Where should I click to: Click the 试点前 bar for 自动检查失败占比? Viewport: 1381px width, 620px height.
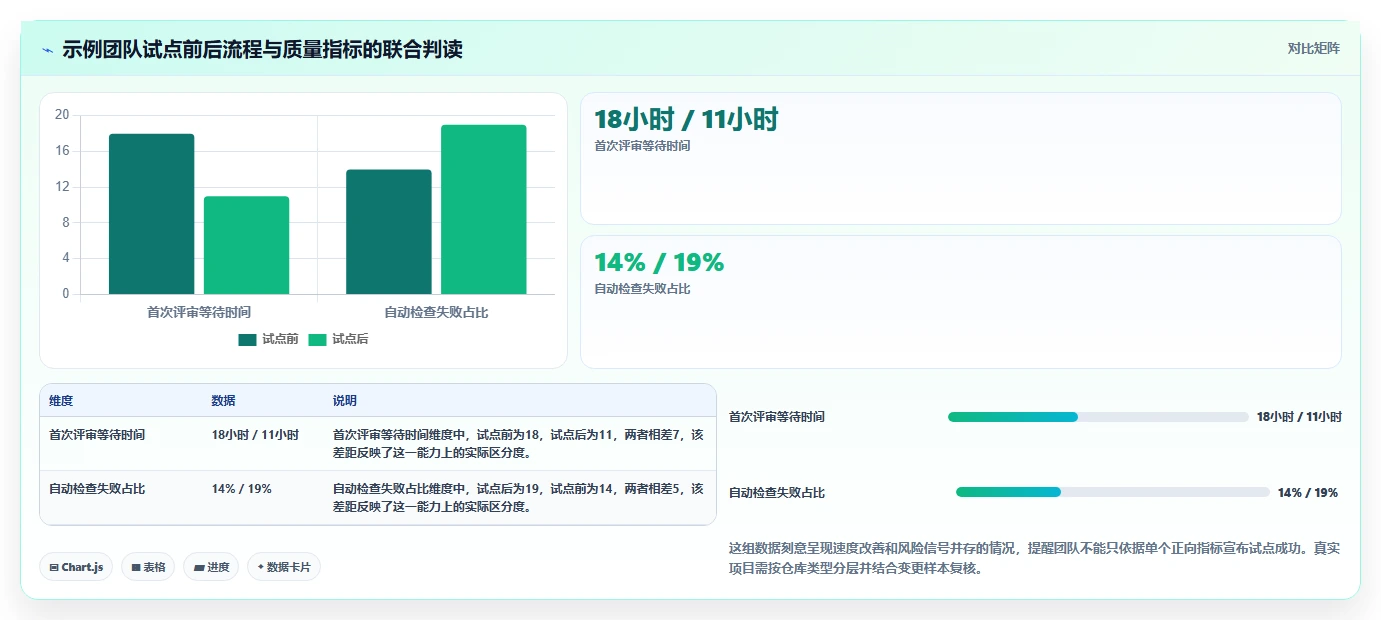pos(389,232)
